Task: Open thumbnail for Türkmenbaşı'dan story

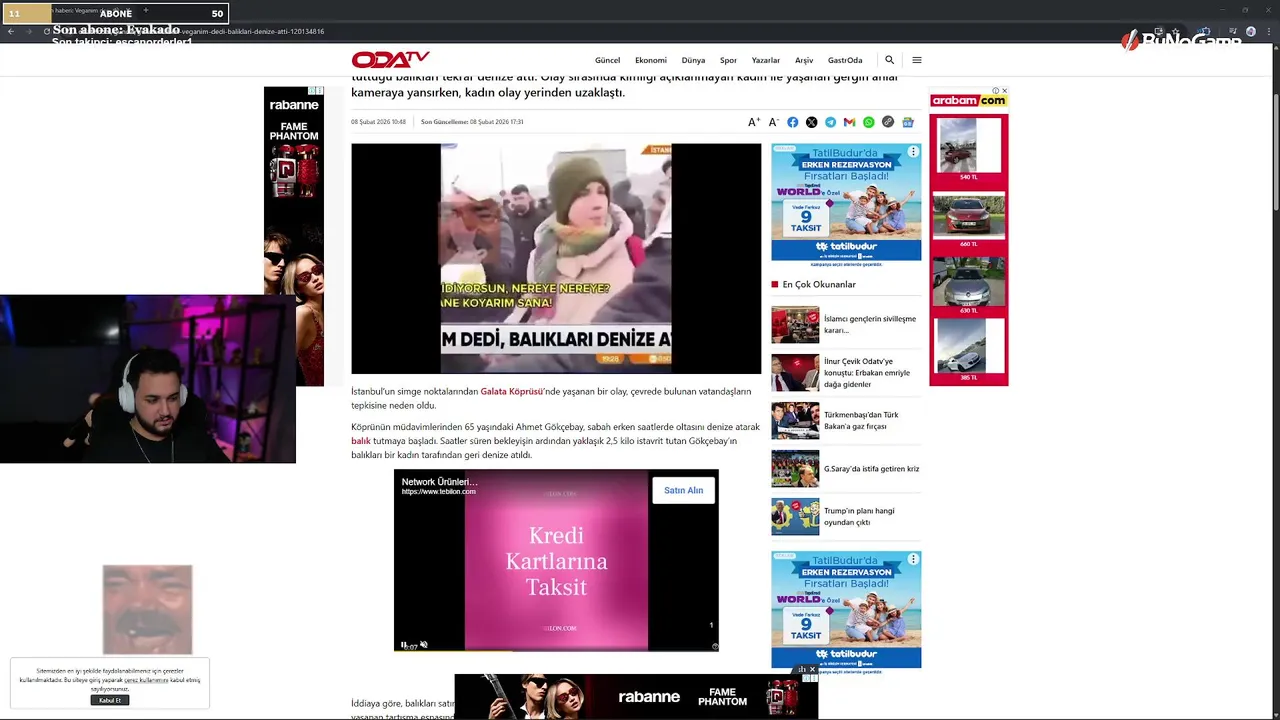Action: 795,420
